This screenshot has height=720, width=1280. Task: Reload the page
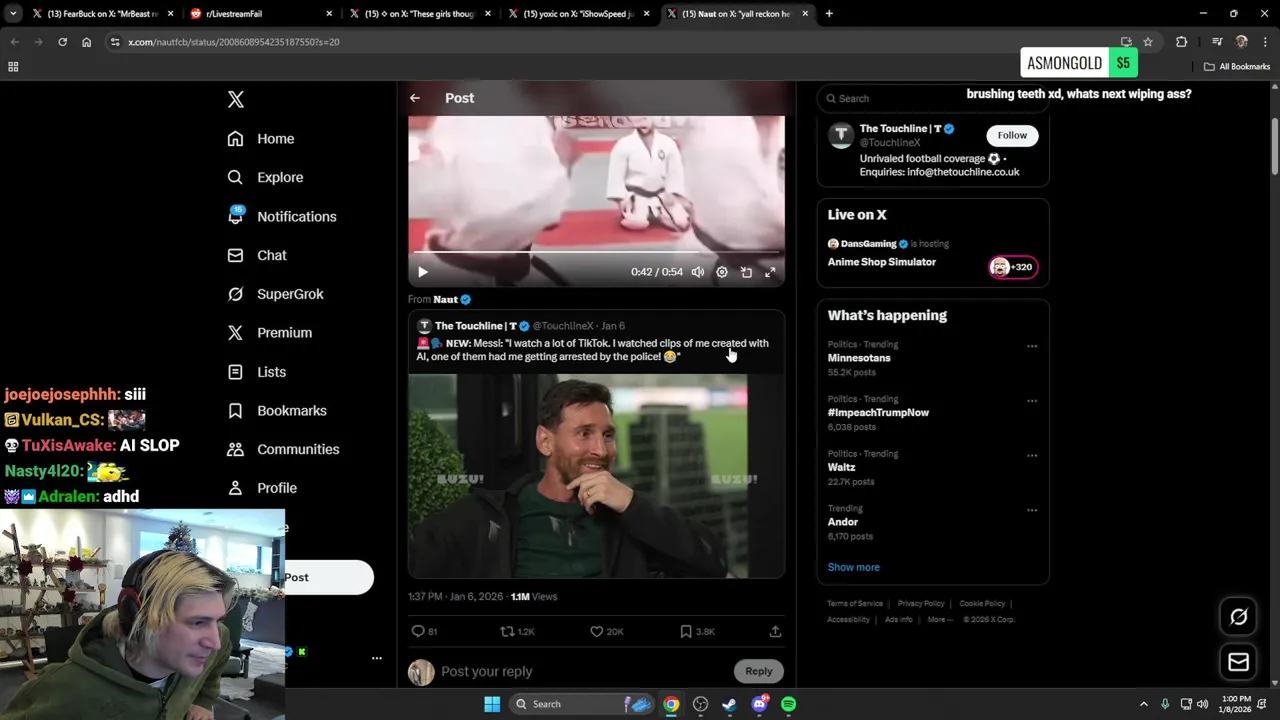[62, 42]
